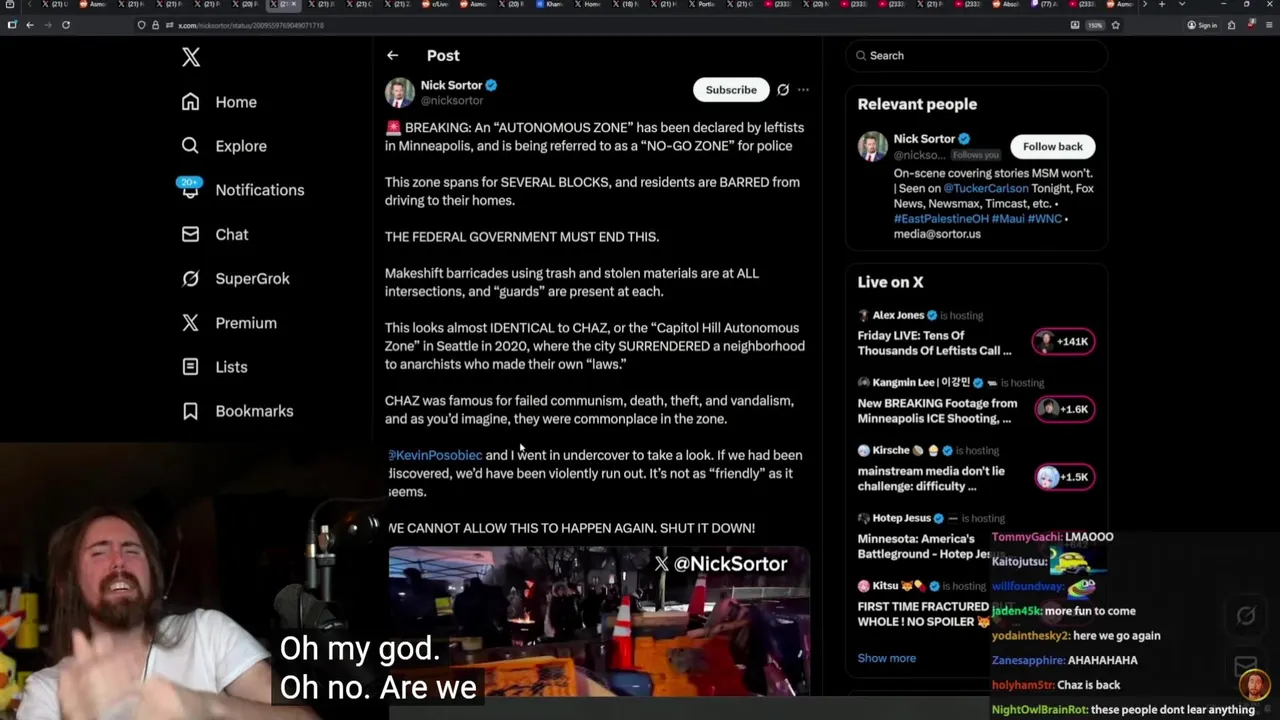Image resolution: width=1280 pixels, height=720 pixels.
Task: Click the X logo in the sidebar
Action: point(191,57)
